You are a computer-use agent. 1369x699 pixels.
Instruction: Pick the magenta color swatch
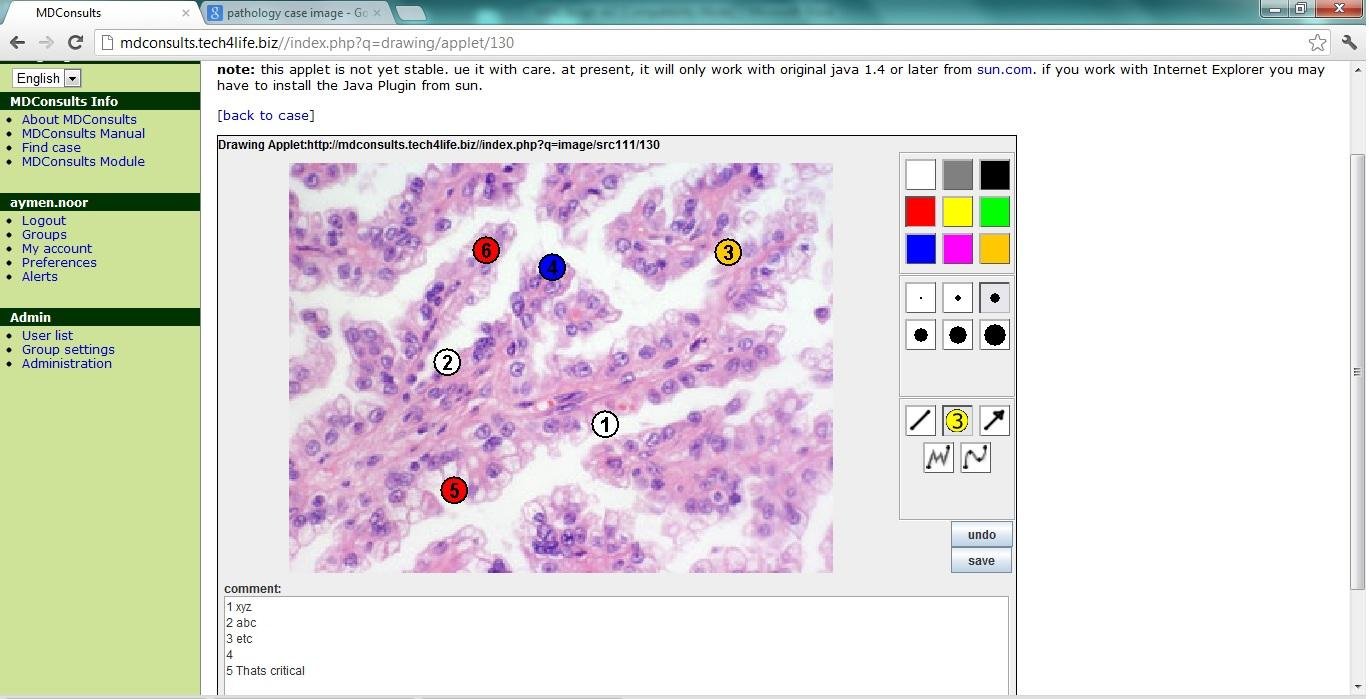point(957,249)
